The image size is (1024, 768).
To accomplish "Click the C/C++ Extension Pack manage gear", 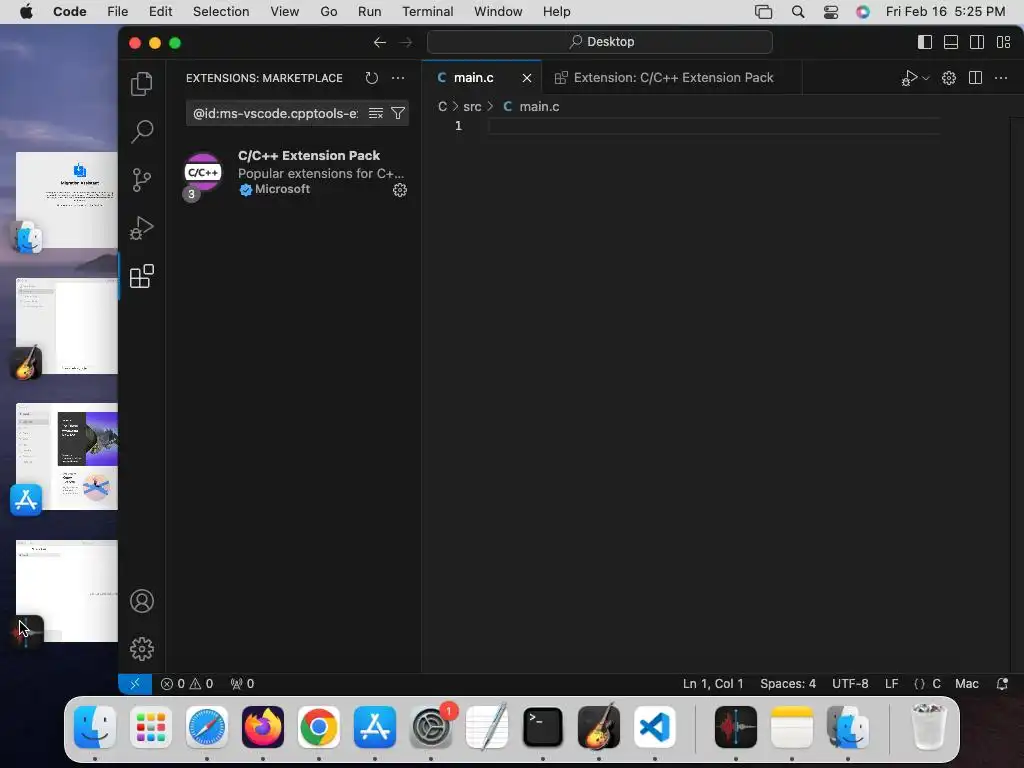I will tap(400, 190).
